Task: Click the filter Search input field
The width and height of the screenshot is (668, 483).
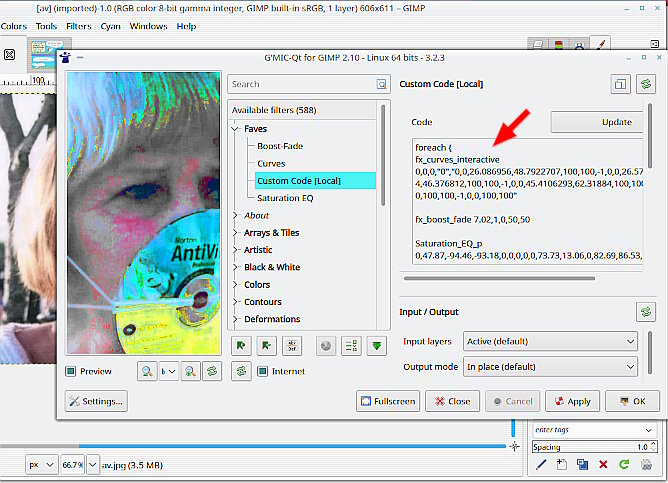Action: tap(302, 84)
